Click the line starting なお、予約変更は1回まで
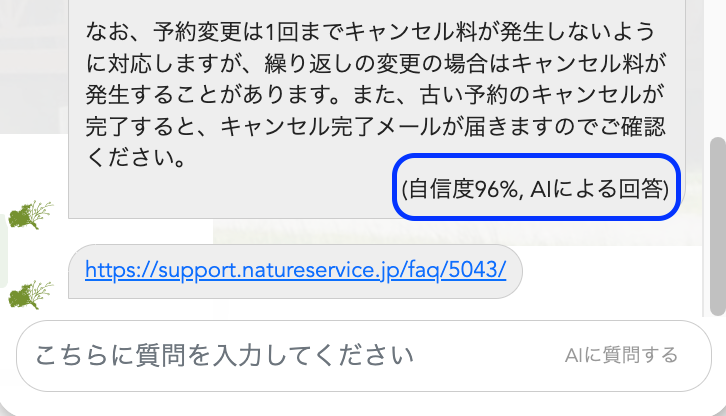Screen dimensions: 726x416 (370, 32)
